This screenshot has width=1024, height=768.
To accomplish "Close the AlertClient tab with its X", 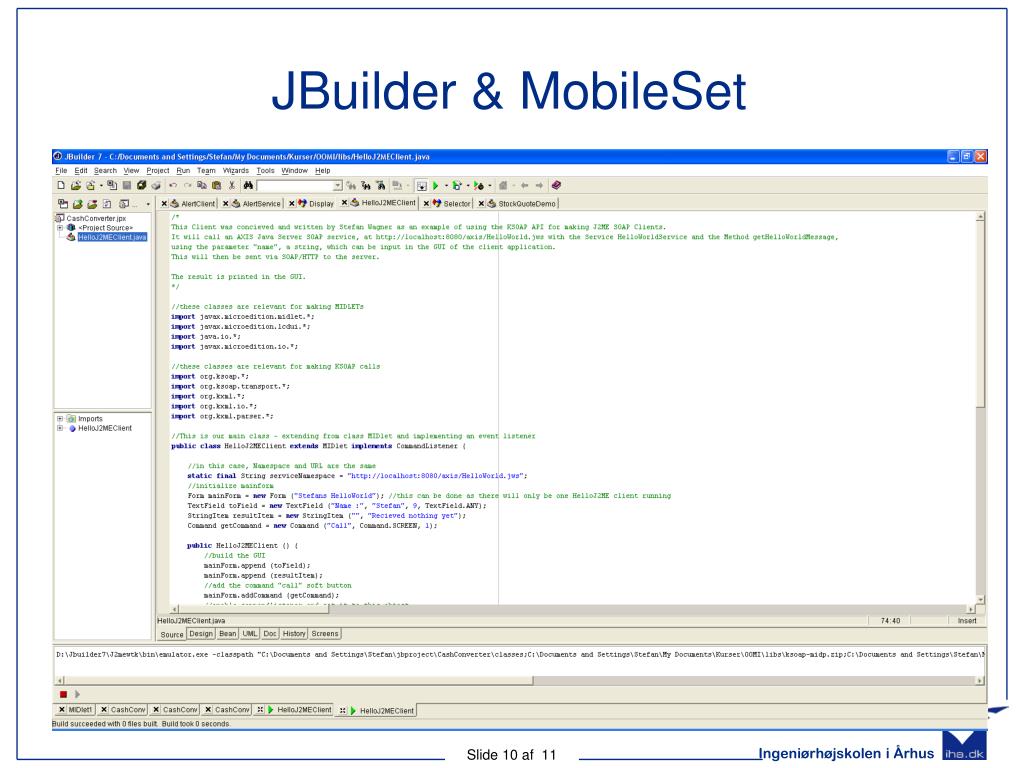I will coord(165,204).
